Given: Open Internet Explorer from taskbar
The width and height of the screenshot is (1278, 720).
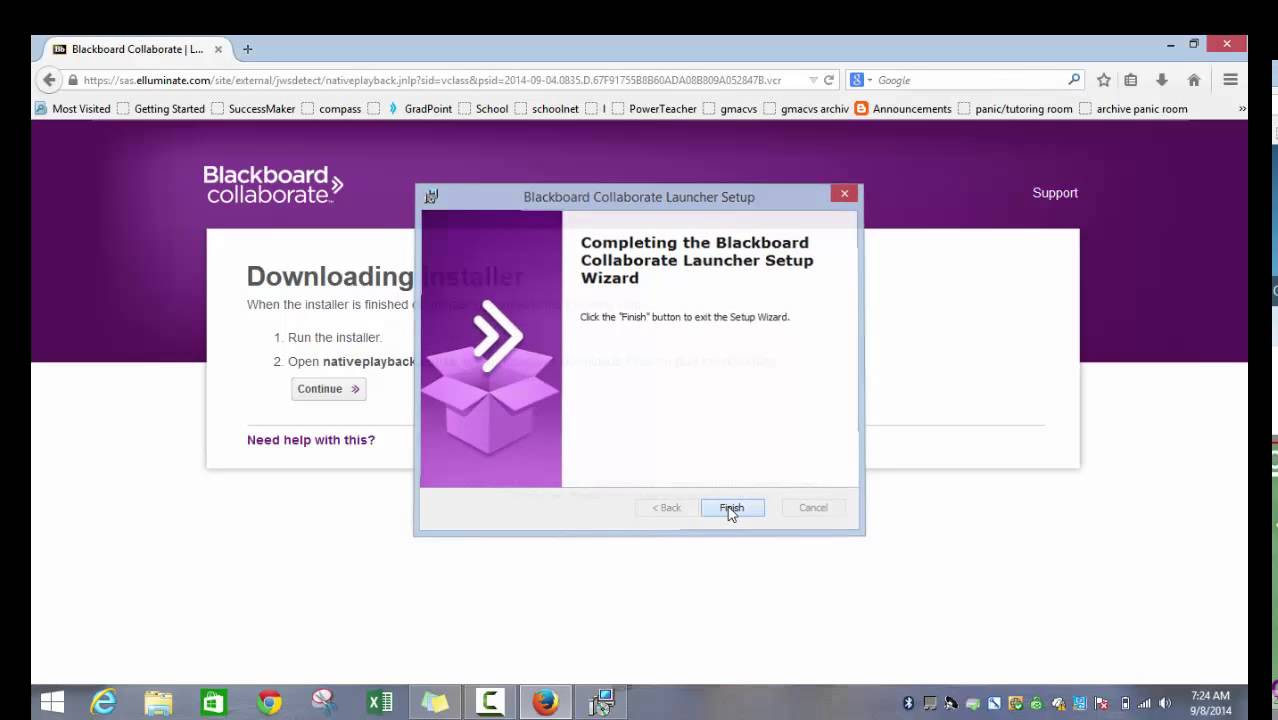Looking at the screenshot, I should tap(103, 702).
